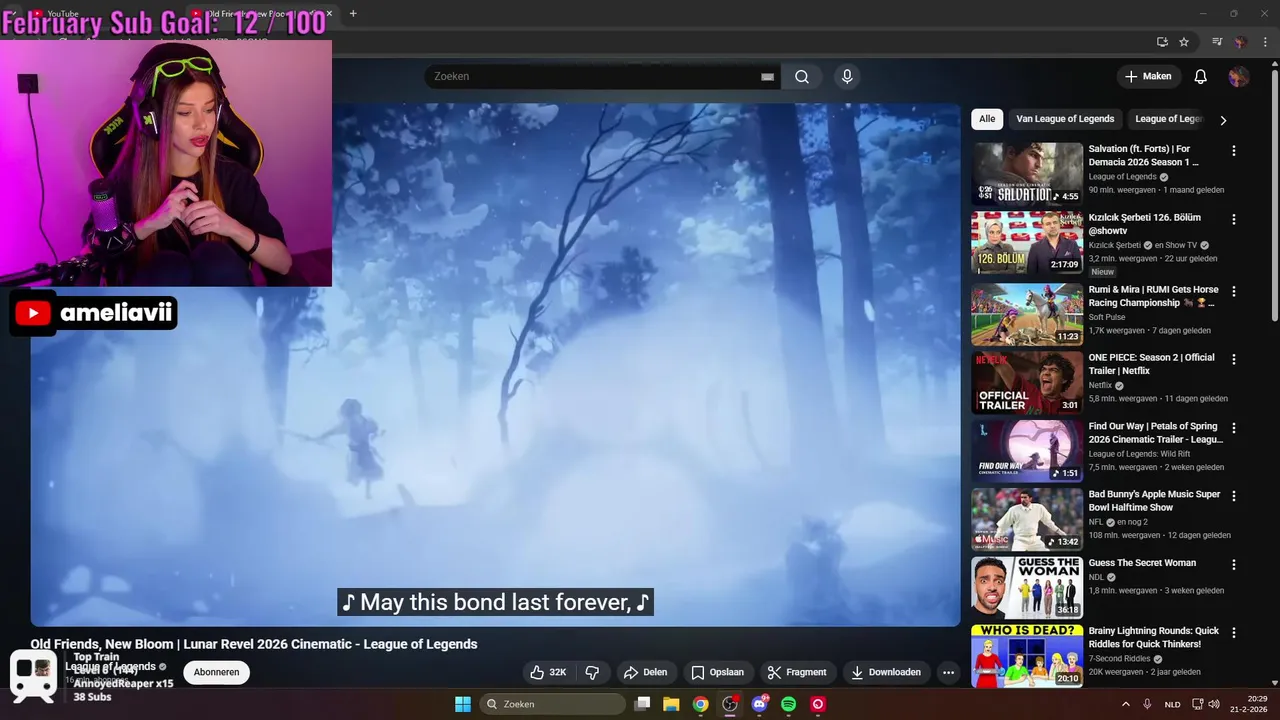This screenshot has width=1280, height=720.
Task: Open the Salvation cinematic thumbnail
Action: (1027, 173)
